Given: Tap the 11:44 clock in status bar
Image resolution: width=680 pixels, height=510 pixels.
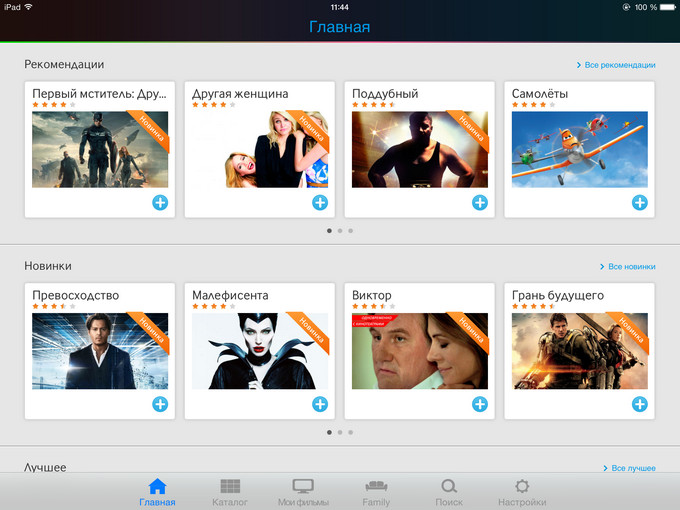Looking at the screenshot, I should 340,7.
